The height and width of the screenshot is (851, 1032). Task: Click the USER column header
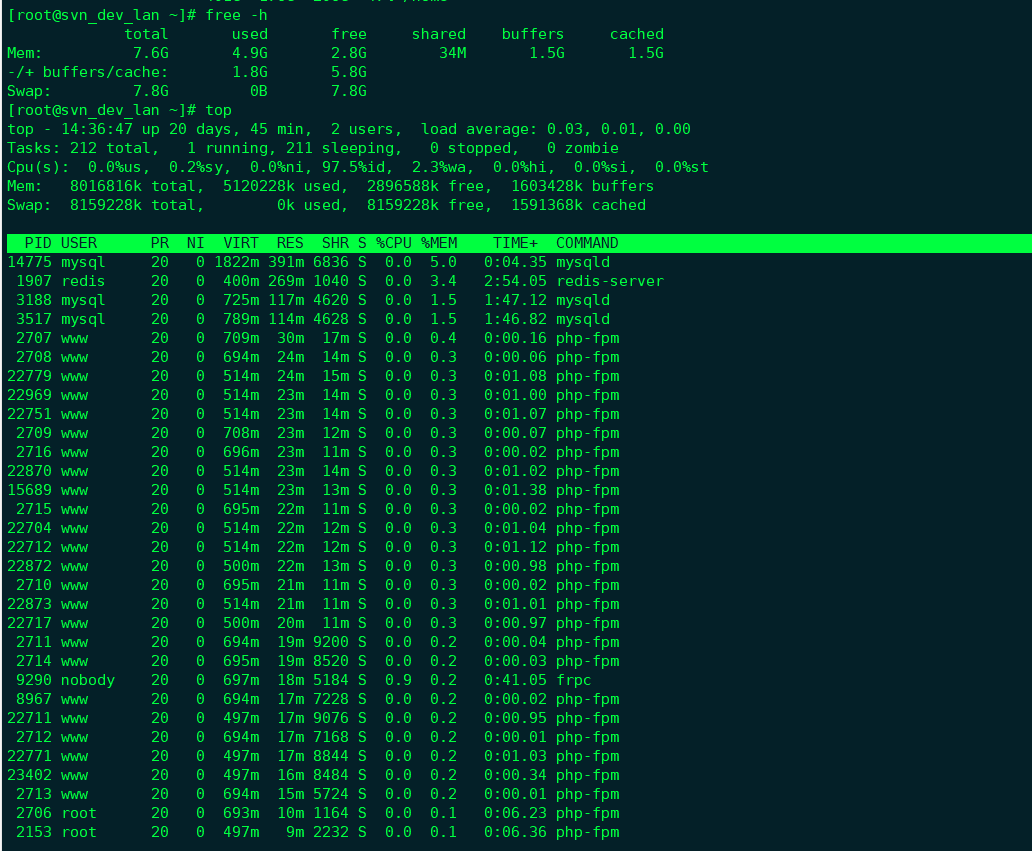[79, 244]
